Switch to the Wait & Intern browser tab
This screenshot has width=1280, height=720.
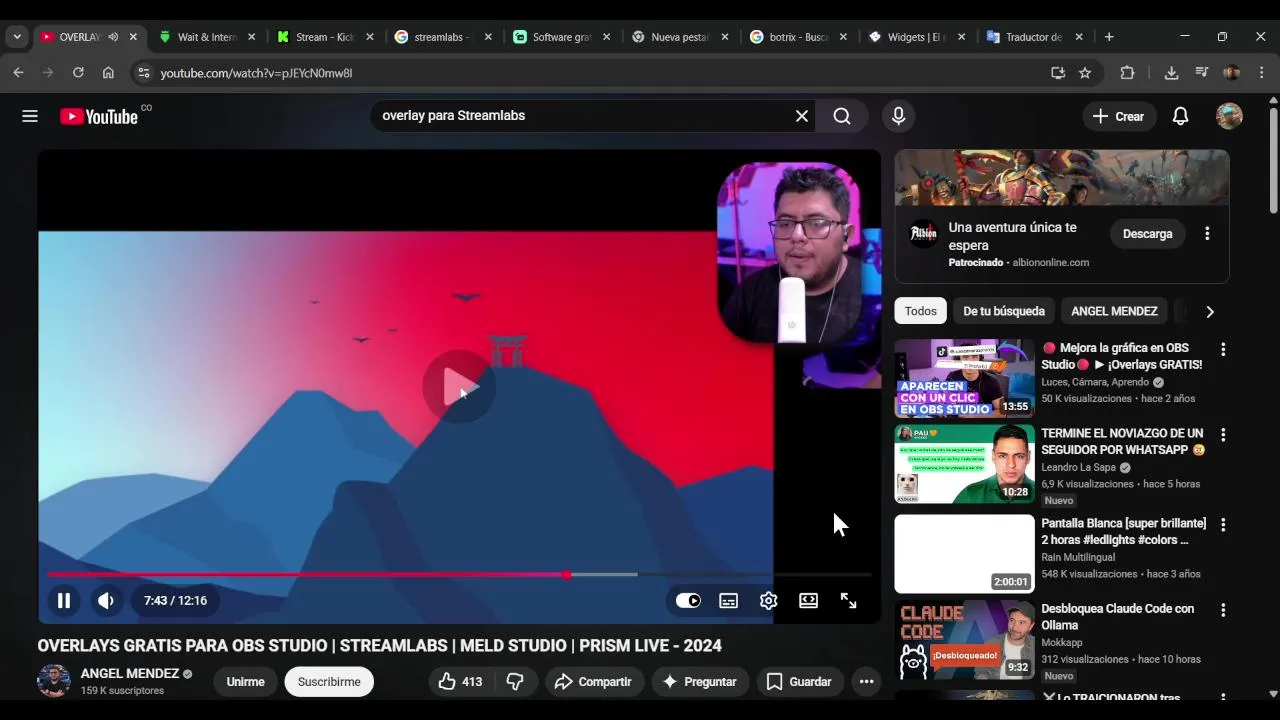(206, 37)
